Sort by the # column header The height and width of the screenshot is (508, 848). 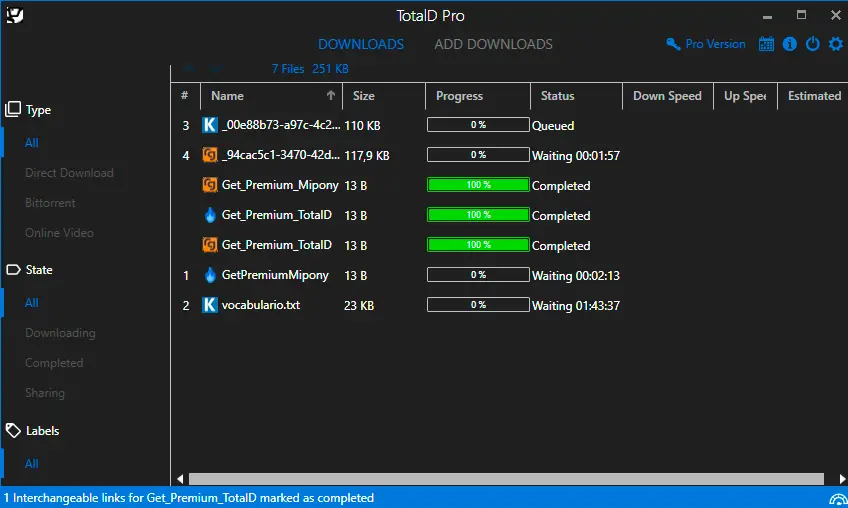tap(186, 96)
